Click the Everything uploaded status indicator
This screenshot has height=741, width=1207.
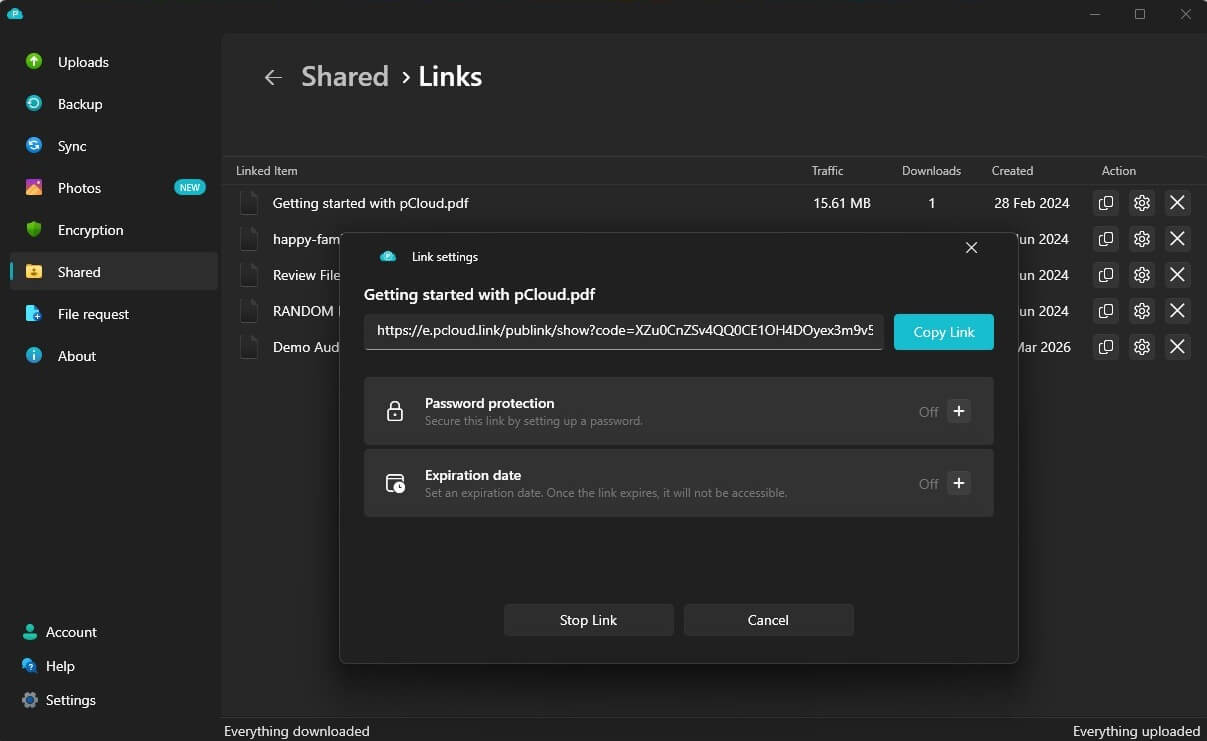click(1136, 731)
